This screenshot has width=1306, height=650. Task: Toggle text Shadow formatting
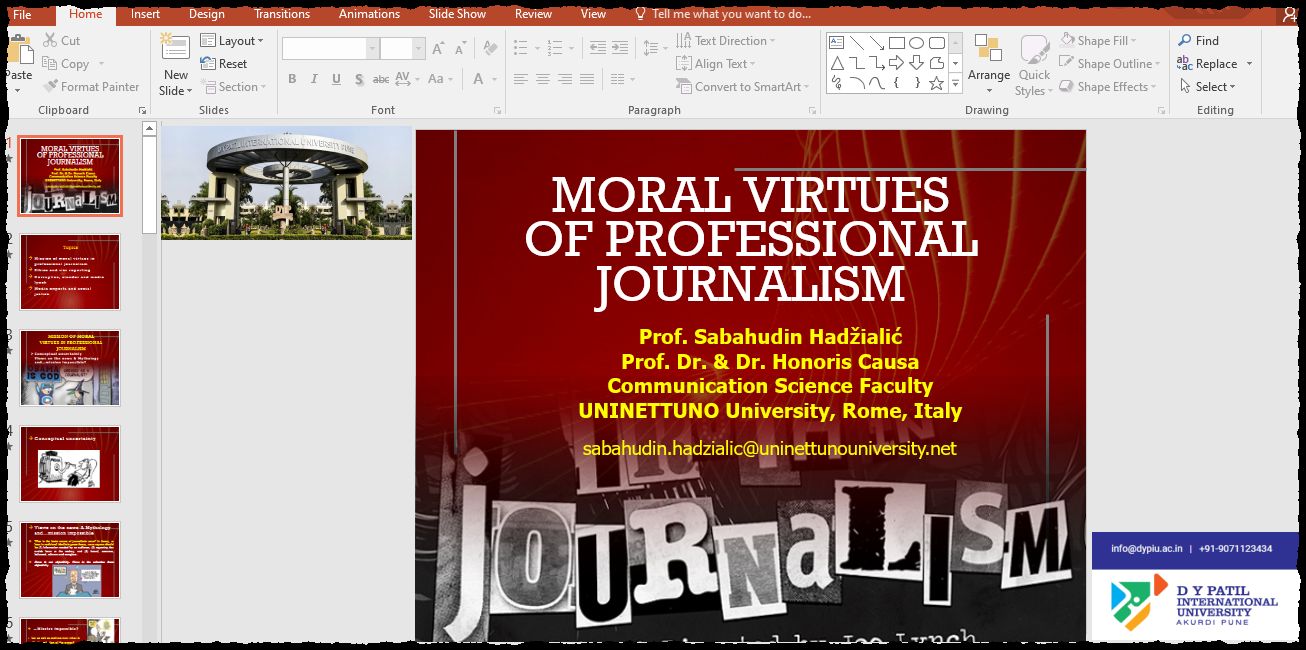pyautogui.click(x=358, y=79)
